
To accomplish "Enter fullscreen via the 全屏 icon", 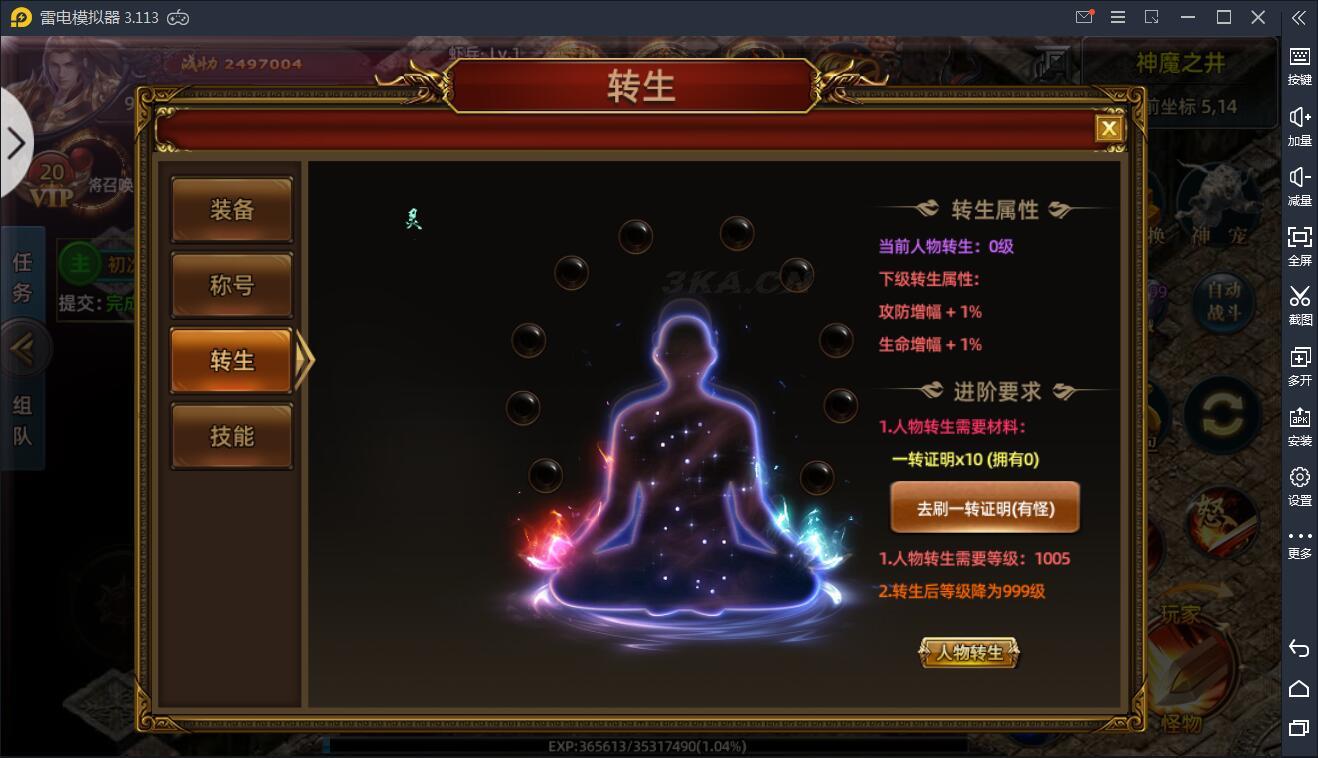I will coord(1299,246).
